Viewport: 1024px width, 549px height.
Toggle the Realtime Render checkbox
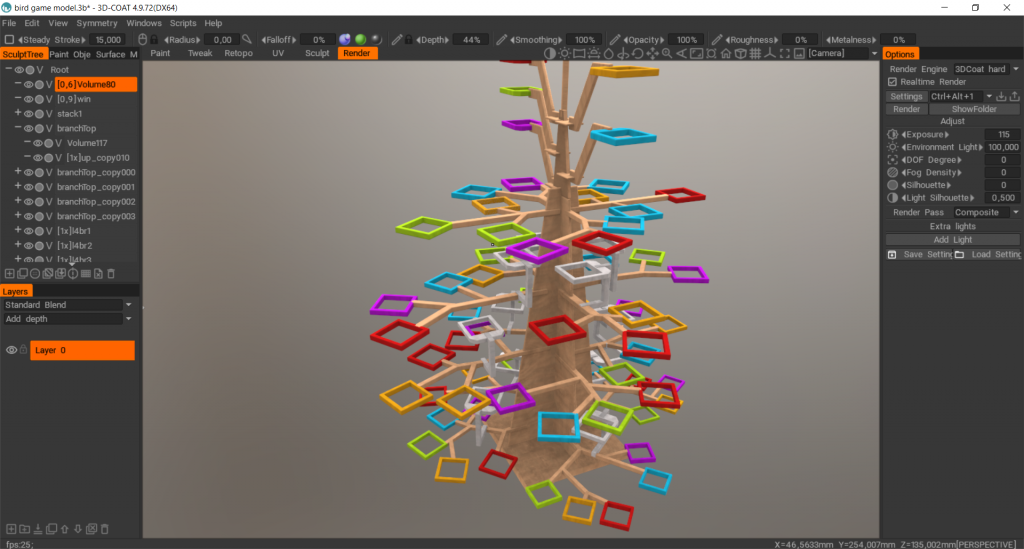(892, 82)
